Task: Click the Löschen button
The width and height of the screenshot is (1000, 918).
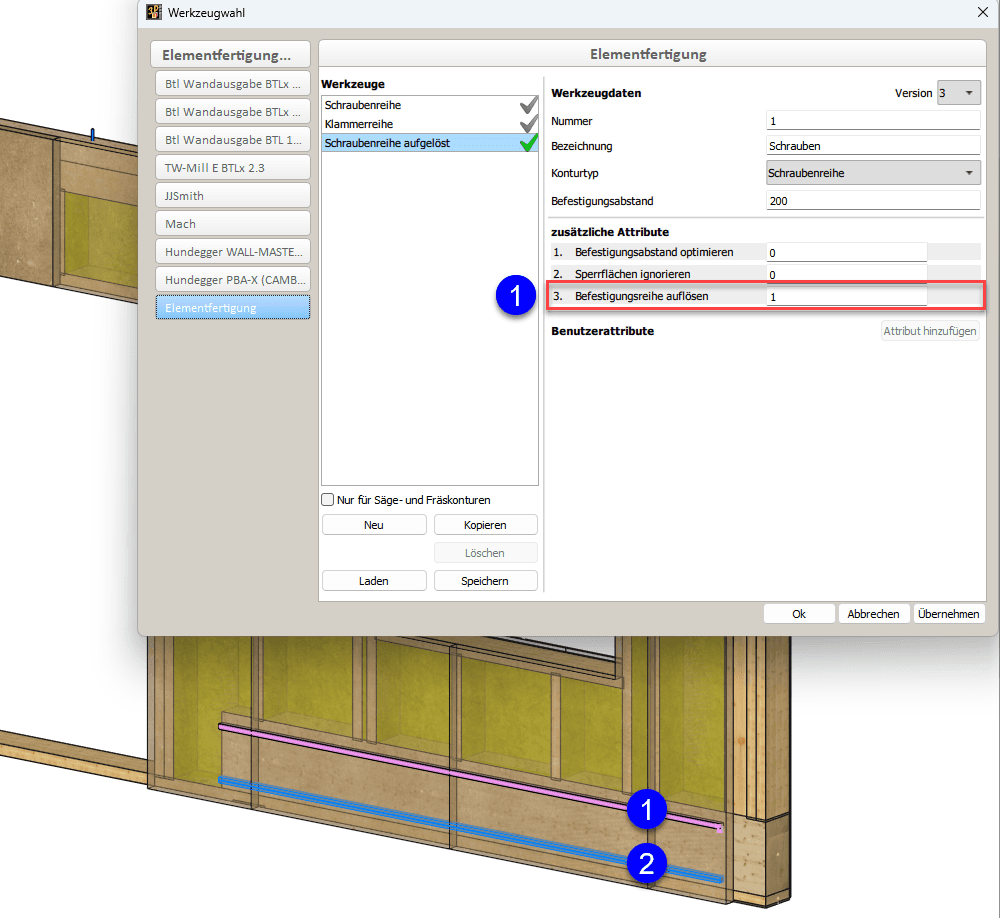Action: pyautogui.click(x=485, y=553)
